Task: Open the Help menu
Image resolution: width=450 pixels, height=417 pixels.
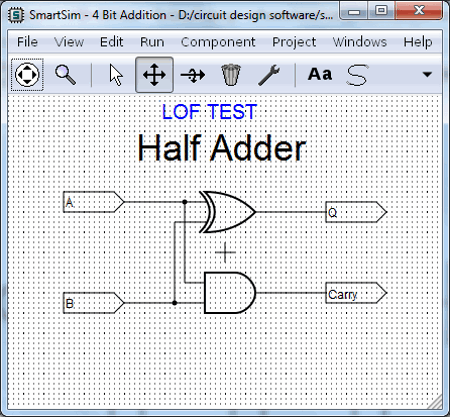Action: coord(418,42)
